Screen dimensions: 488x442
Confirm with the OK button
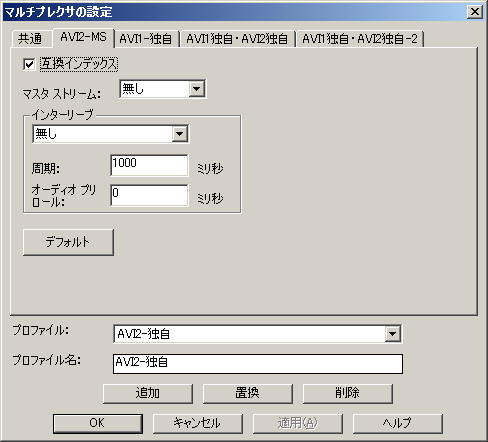98,423
